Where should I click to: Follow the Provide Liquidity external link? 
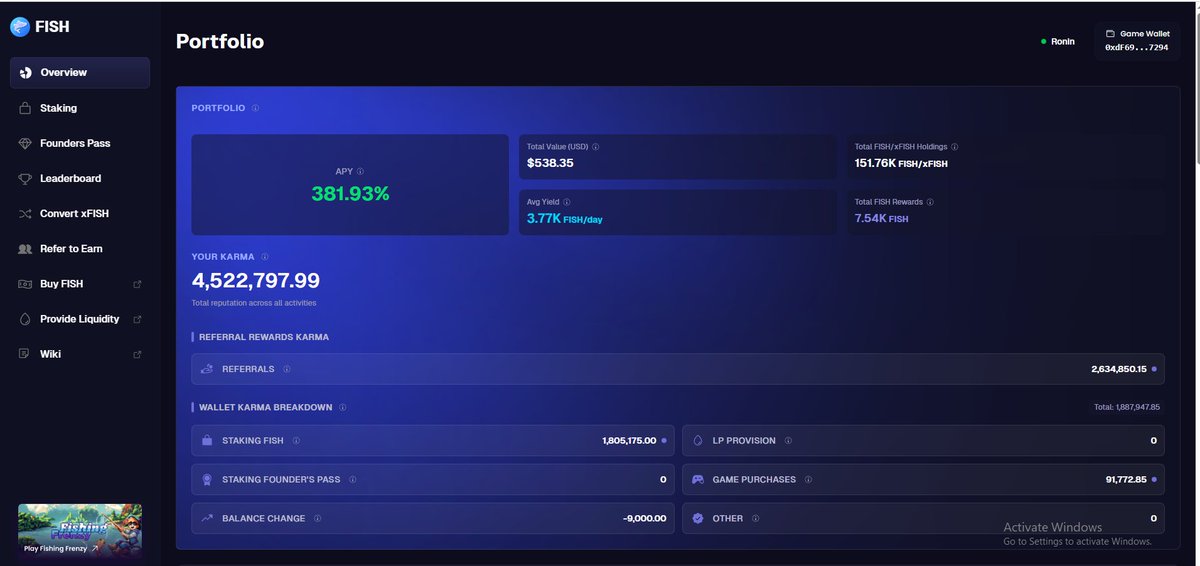coord(80,319)
